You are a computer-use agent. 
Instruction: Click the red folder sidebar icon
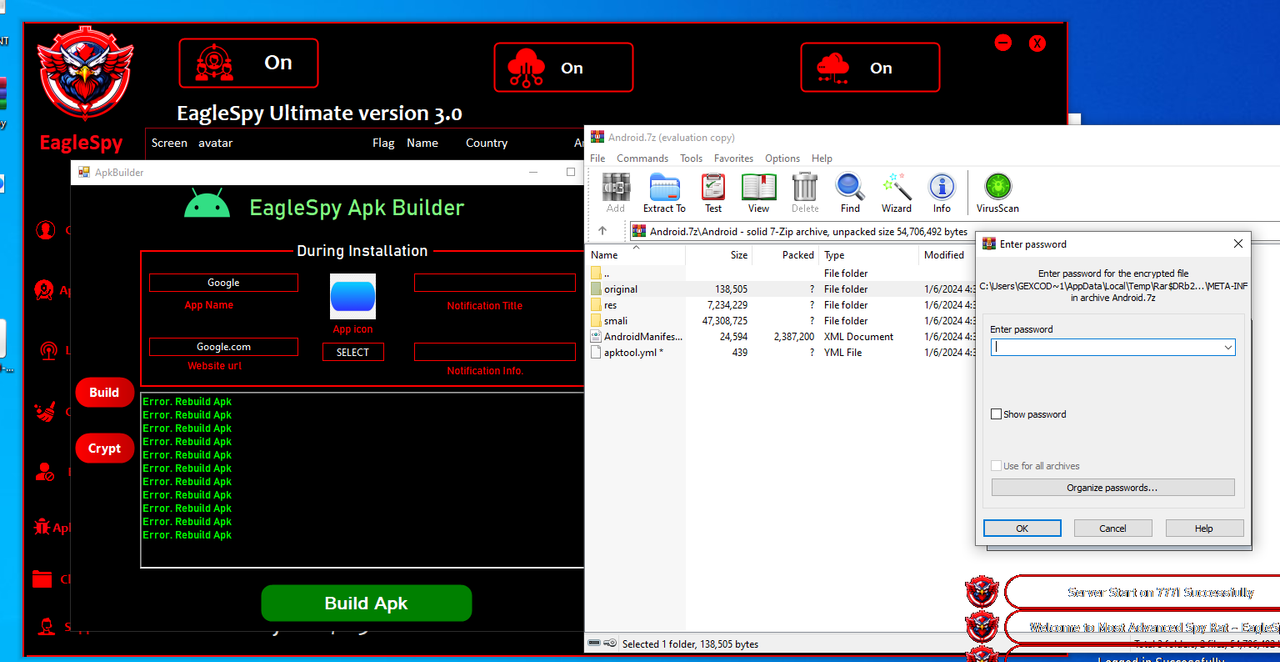[x=42, y=578]
